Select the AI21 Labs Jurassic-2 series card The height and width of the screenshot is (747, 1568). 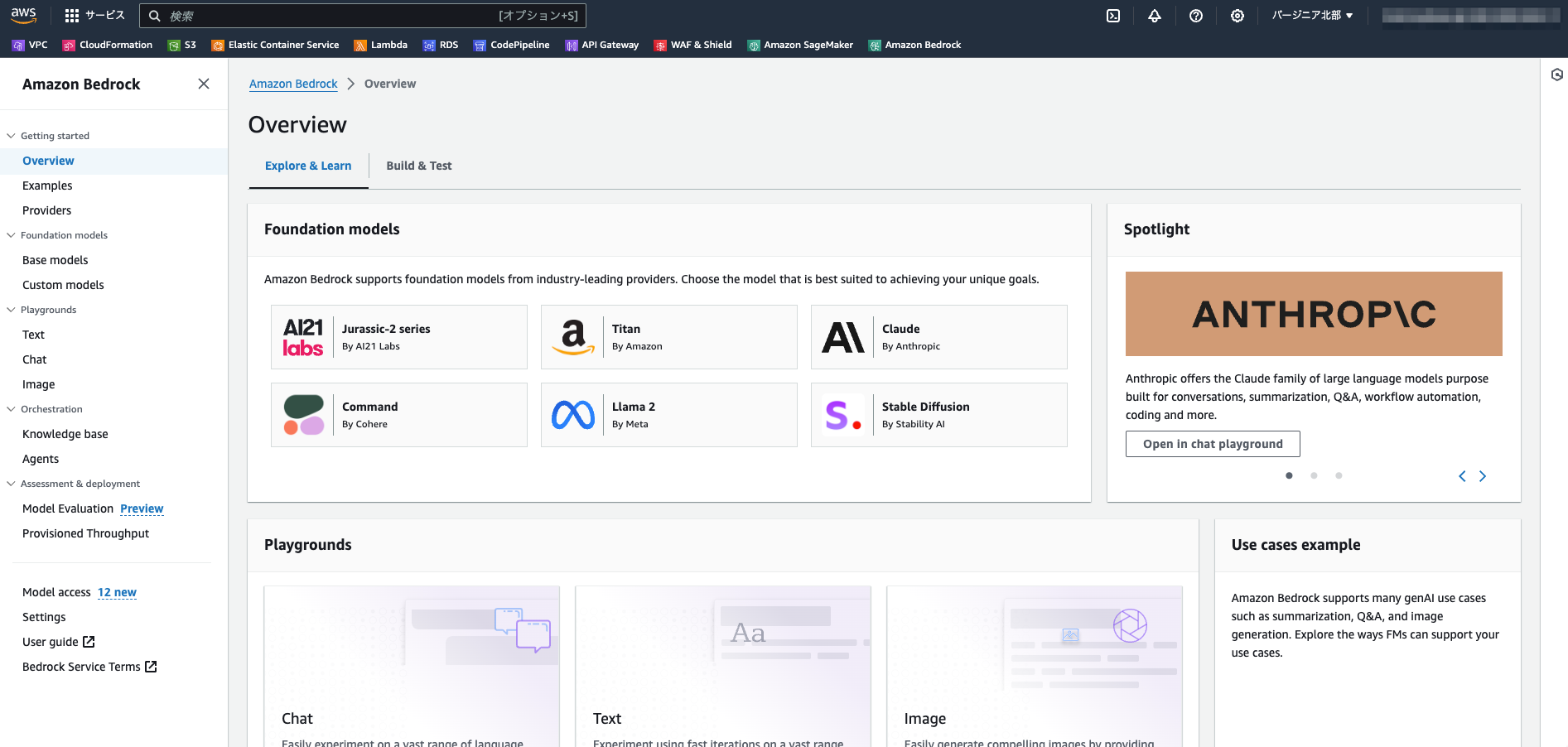pos(399,337)
